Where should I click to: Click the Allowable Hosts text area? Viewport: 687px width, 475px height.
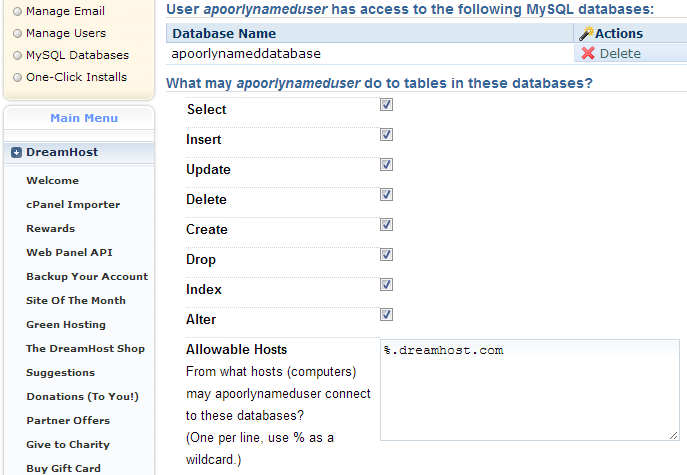coord(530,390)
